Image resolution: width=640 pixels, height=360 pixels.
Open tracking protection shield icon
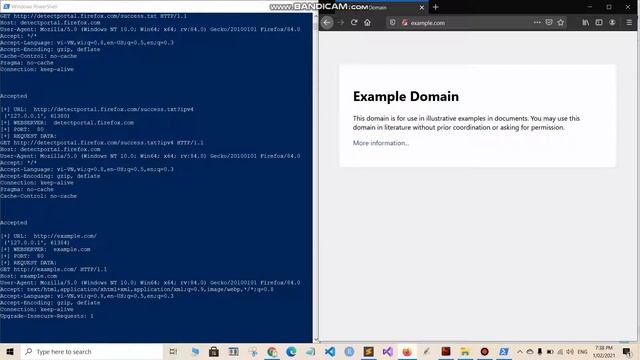coord(392,23)
